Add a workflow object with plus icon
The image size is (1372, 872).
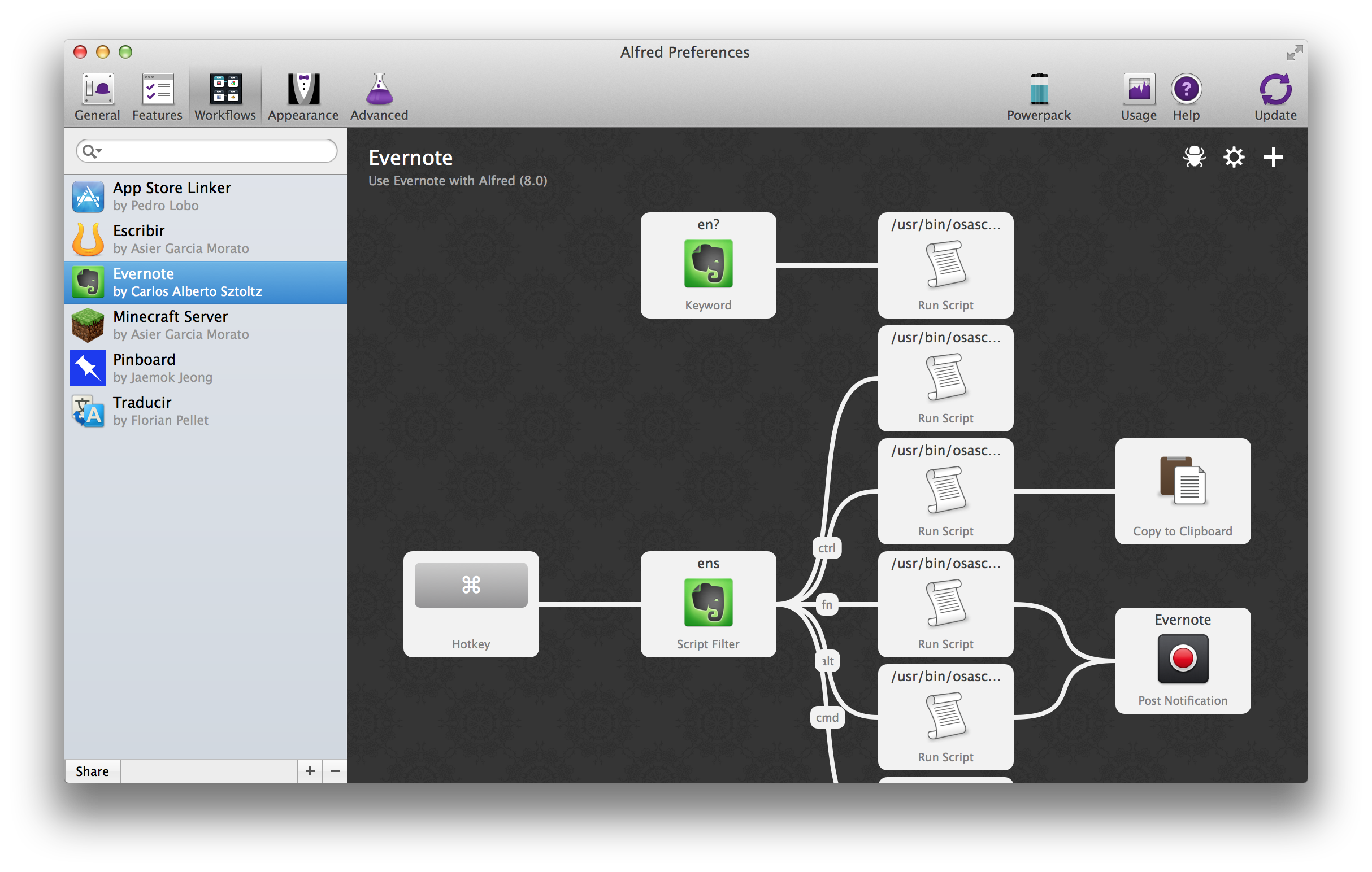tap(1274, 157)
